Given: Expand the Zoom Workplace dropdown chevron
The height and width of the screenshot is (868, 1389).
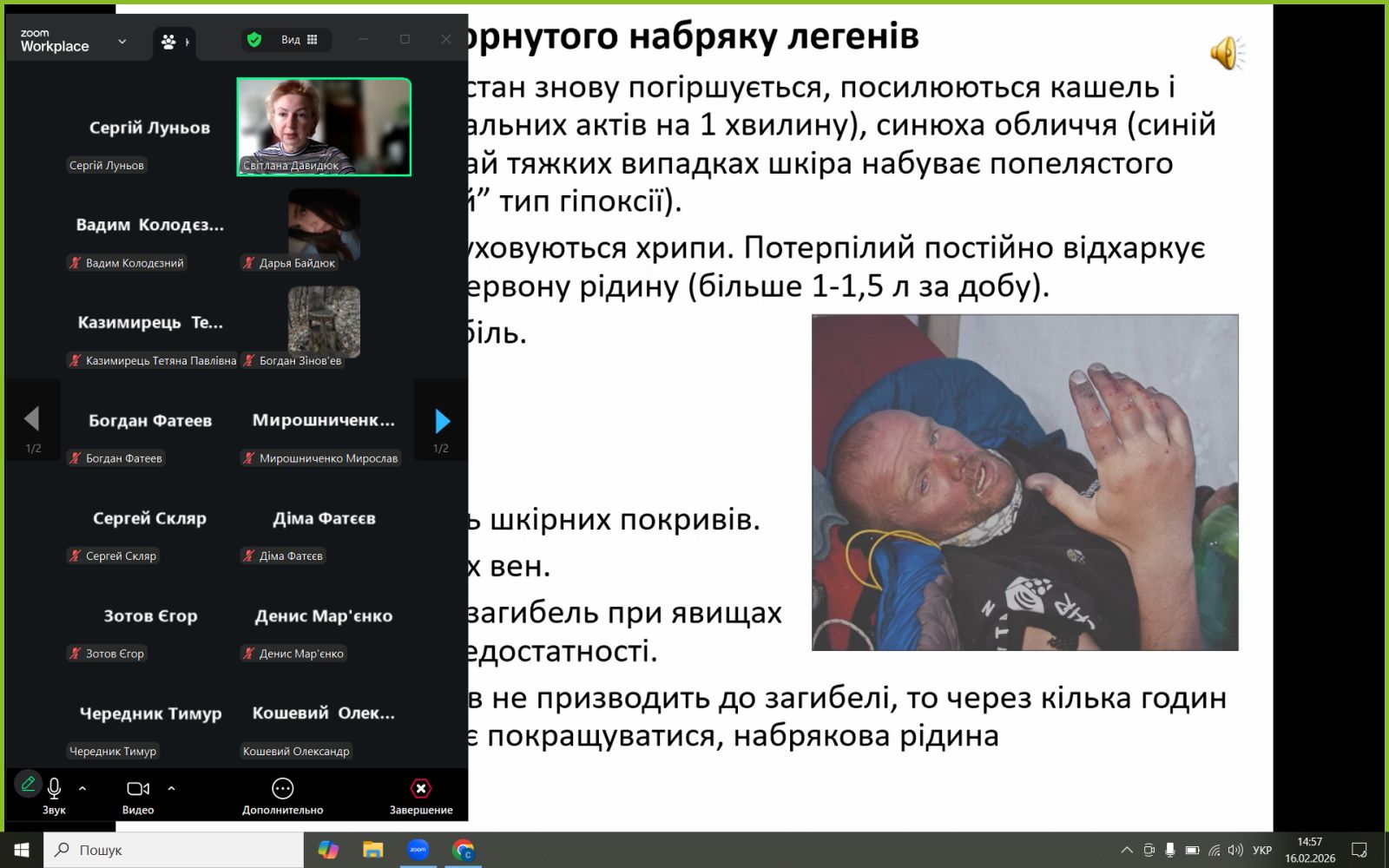Looking at the screenshot, I should pyautogui.click(x=122, y=41).
